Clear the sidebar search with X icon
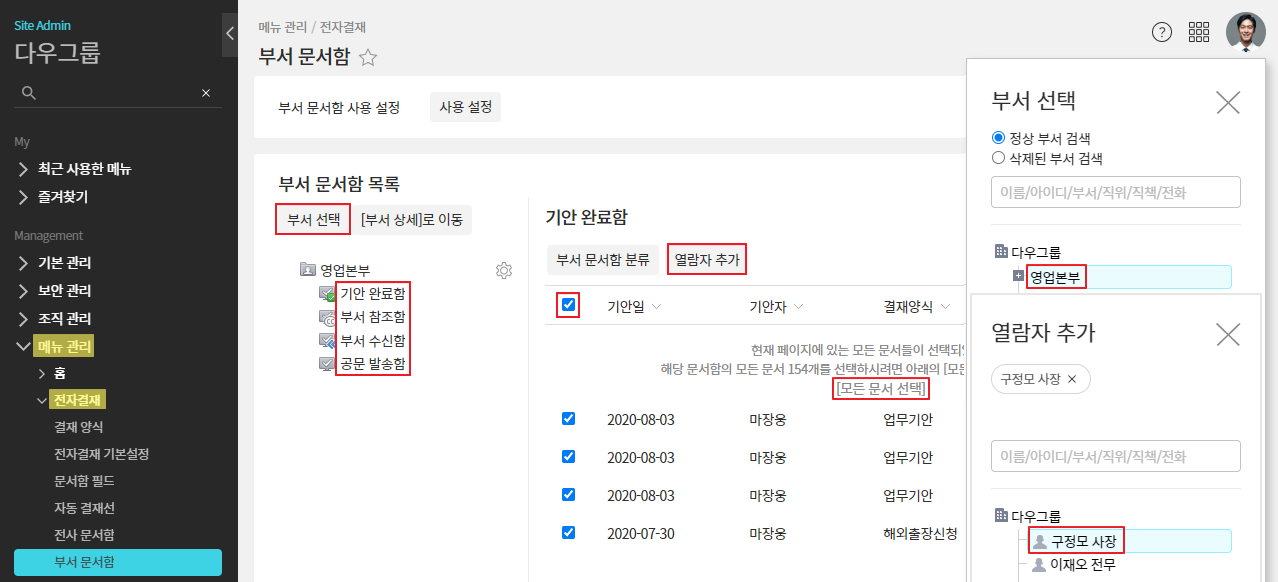 pyautogui.click(x=206, y=93)
